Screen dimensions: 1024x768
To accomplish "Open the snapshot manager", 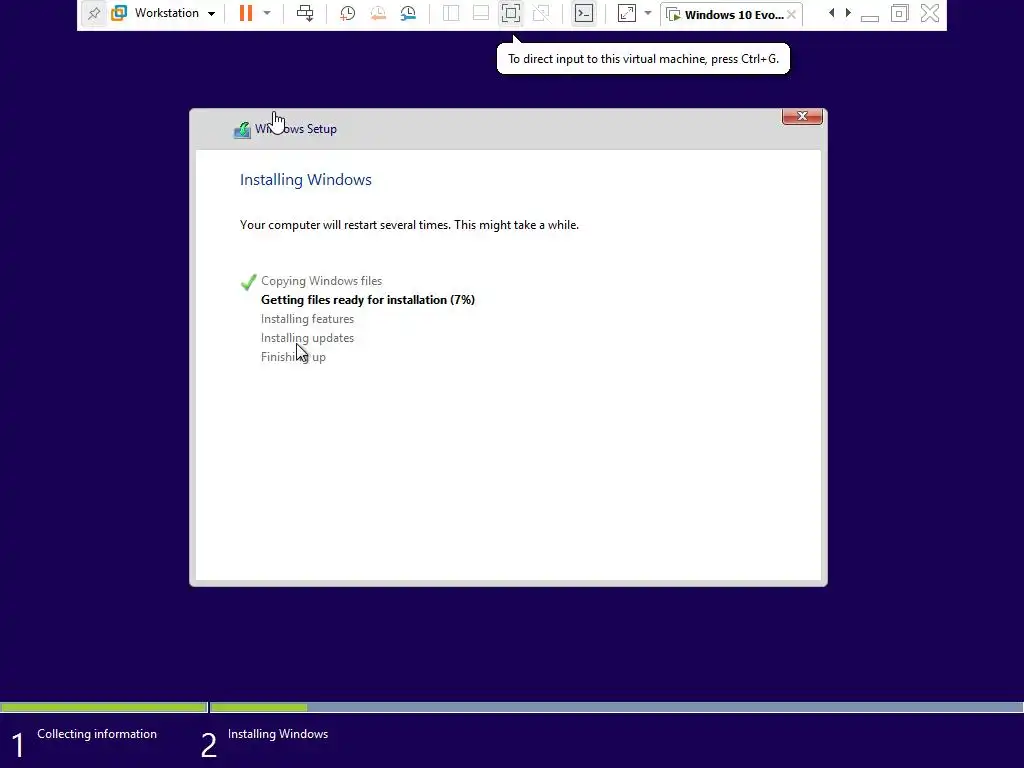I will pyautogui.click(x=408, y=13).
